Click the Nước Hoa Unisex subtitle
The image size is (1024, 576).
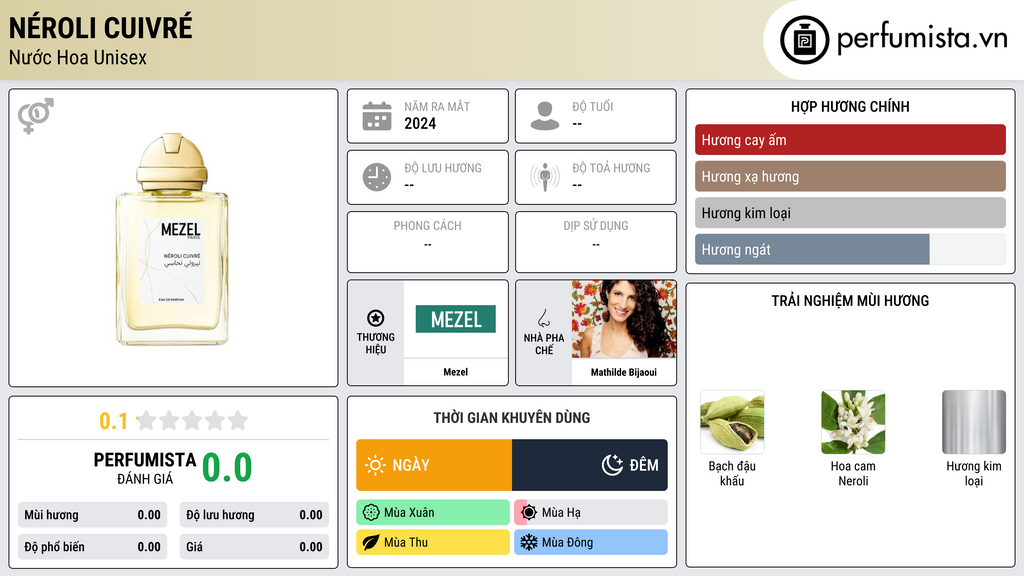pyautogui.click(x=78, y=57)
